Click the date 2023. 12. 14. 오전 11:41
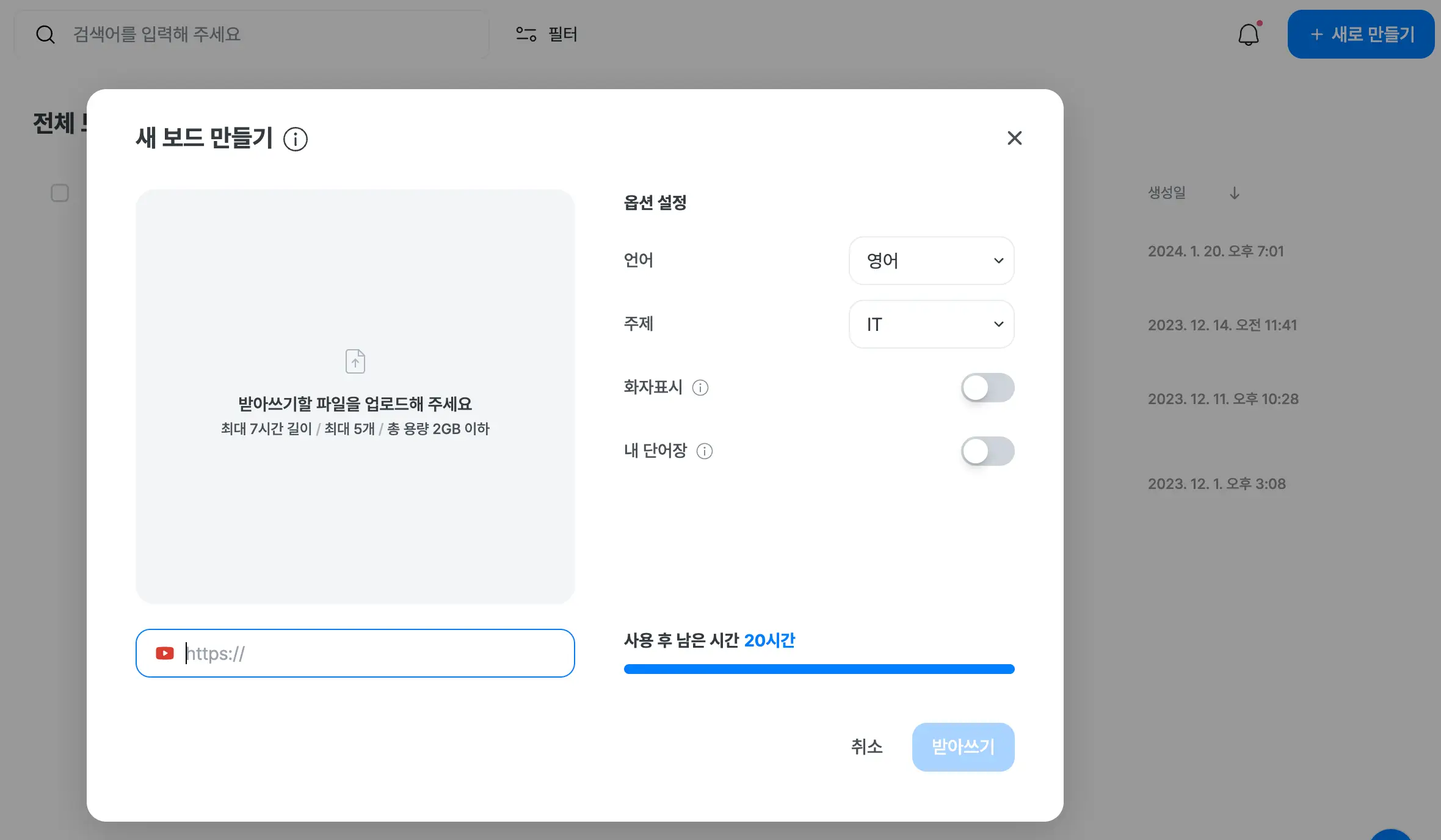Image resolution: width=1441 pixels, height=840 pixels. tap(1222, 325)
